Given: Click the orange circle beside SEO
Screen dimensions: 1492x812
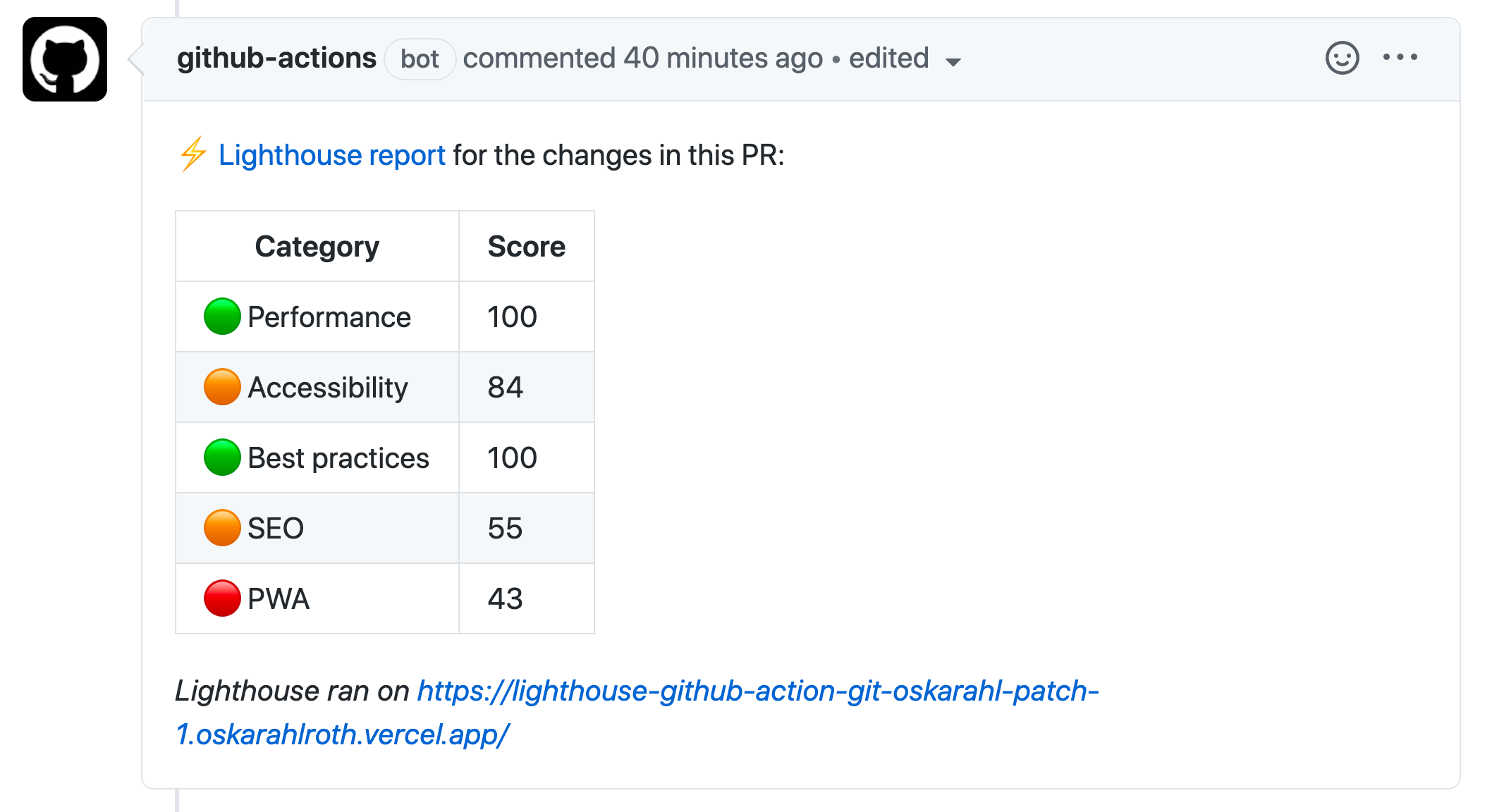Looking at the screenshot, I should coord(222,528).
